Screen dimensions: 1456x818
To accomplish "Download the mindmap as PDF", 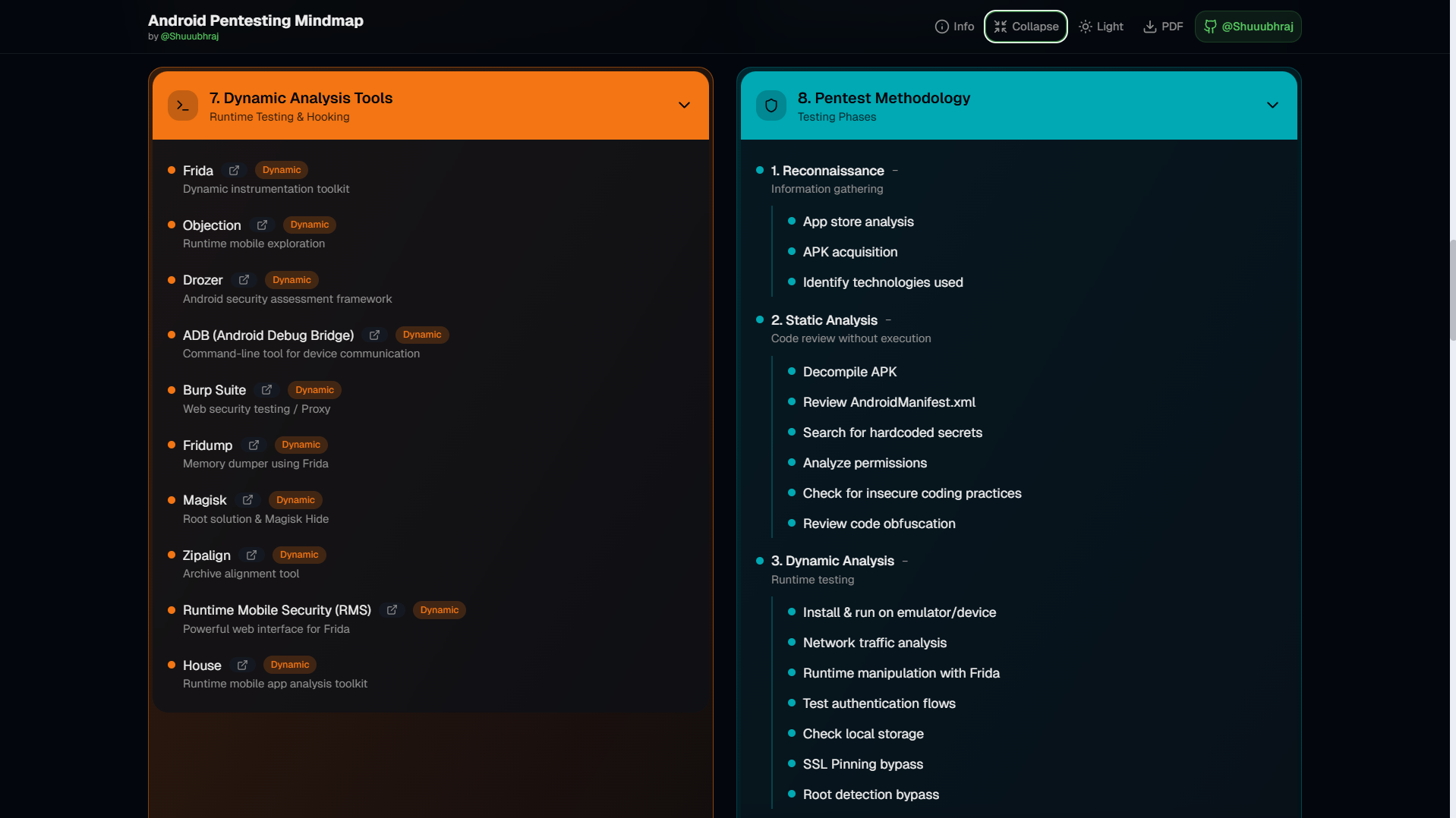I will click(1163, 27).
